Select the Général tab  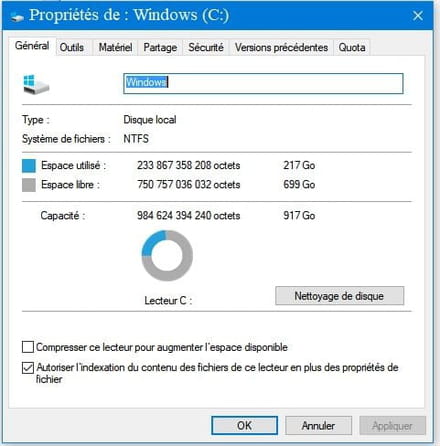click(32, 46)
